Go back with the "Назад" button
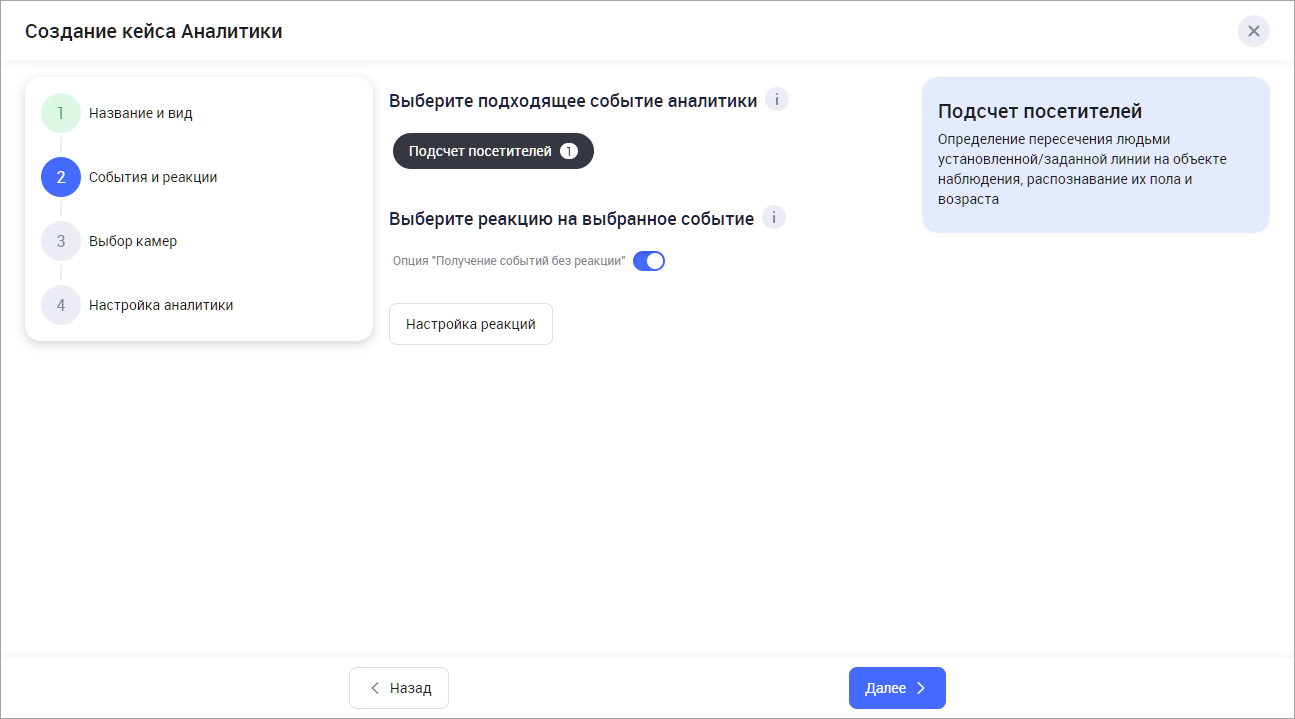Image resolution: width=1295 pixels, height=719 pixels. click(x=399, y=688)
